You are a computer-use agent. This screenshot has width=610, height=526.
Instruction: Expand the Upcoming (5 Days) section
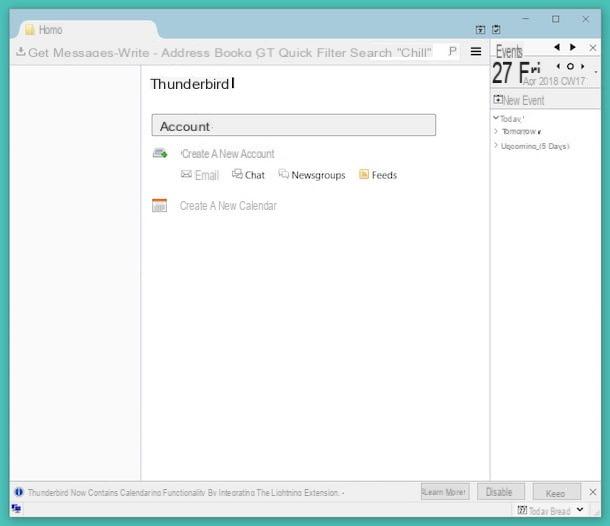(x=496, y=146)
